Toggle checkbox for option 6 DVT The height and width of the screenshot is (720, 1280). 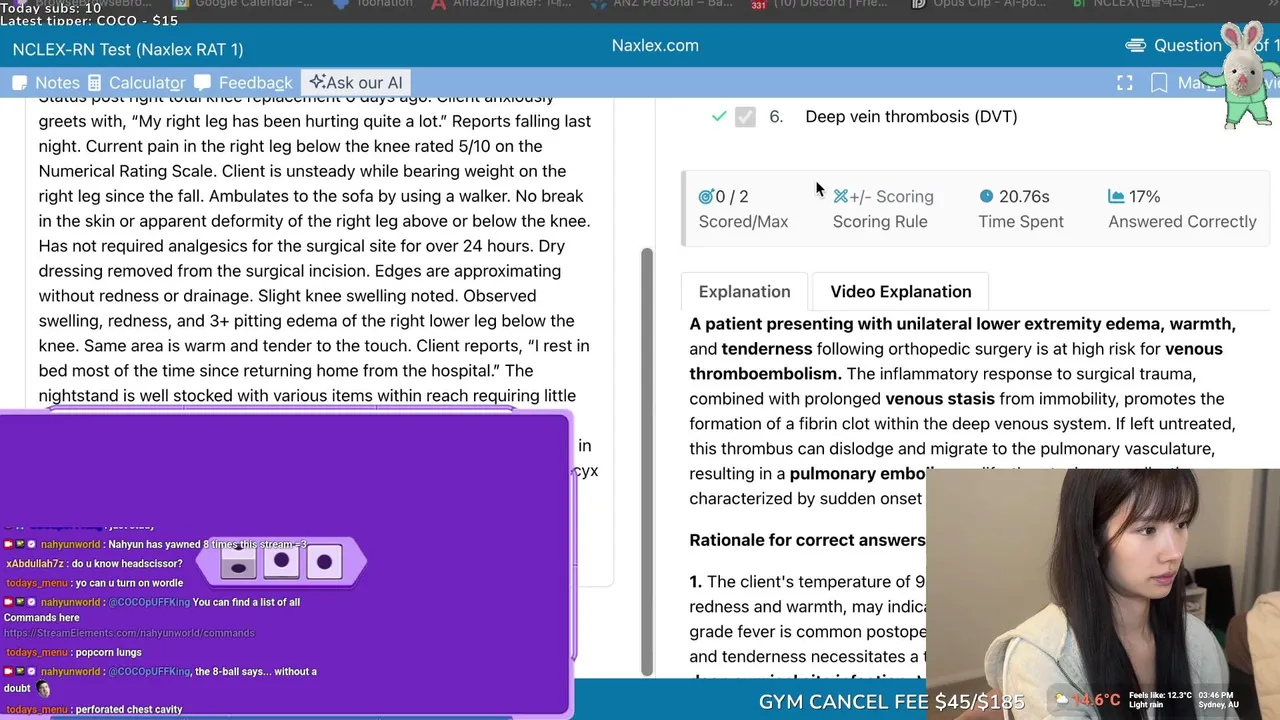(745, 117)
